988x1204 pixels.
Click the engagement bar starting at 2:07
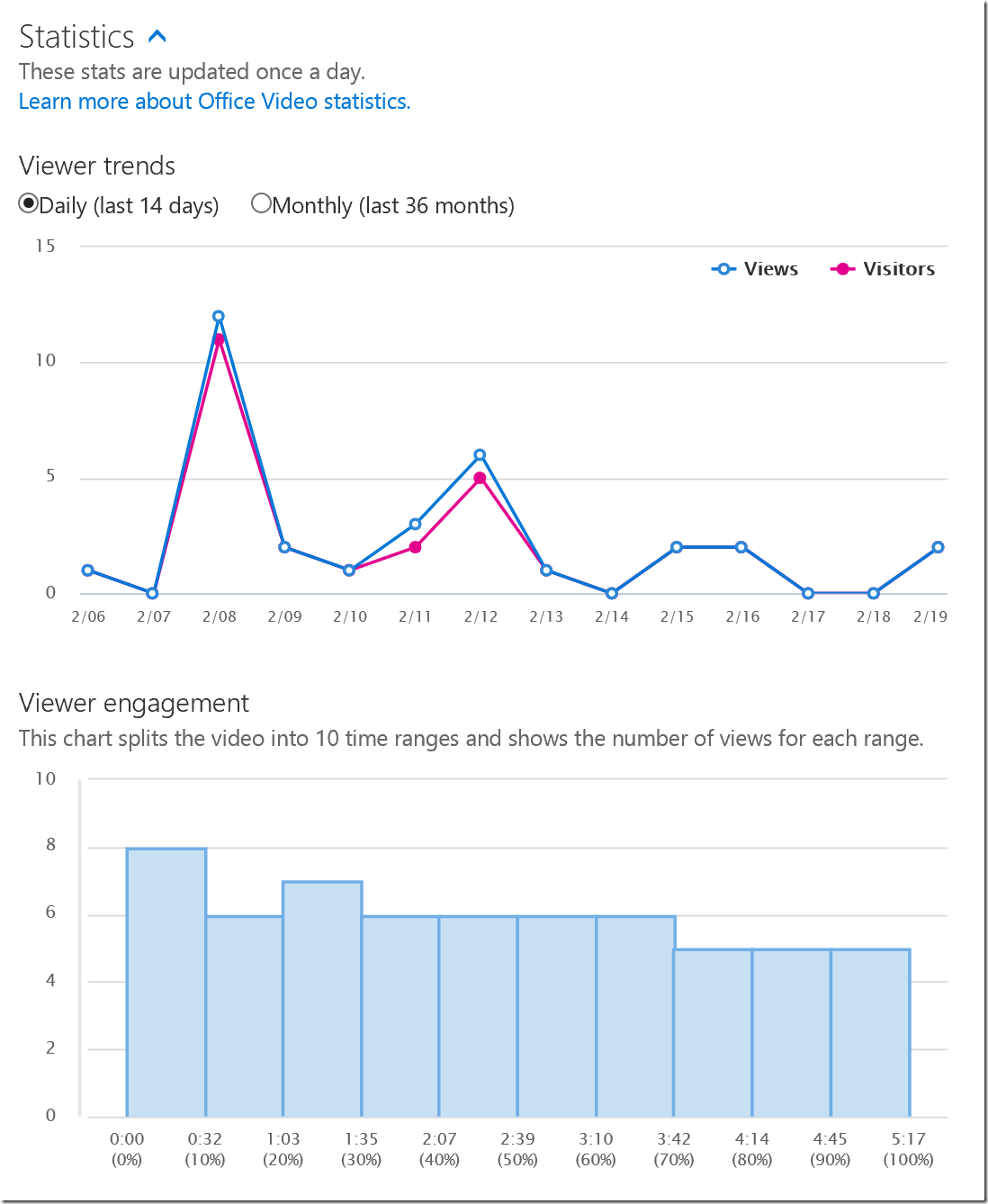coord(478,1016)
